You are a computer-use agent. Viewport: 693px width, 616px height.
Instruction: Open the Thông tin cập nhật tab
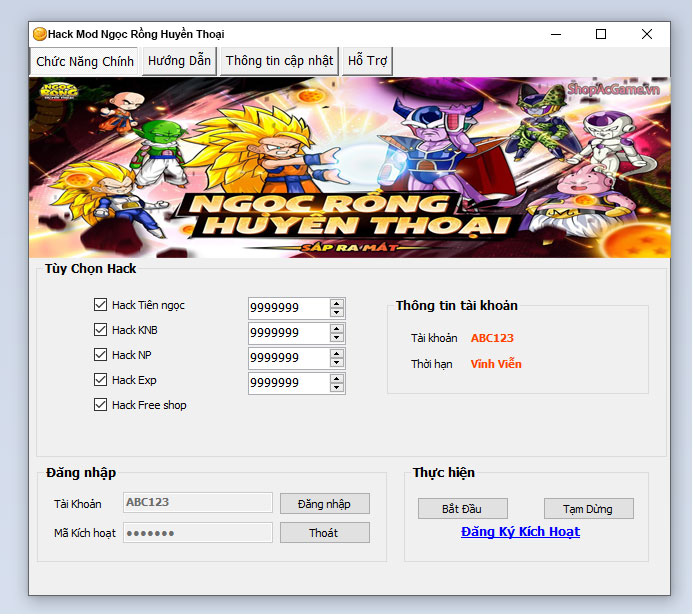(279, 61)
